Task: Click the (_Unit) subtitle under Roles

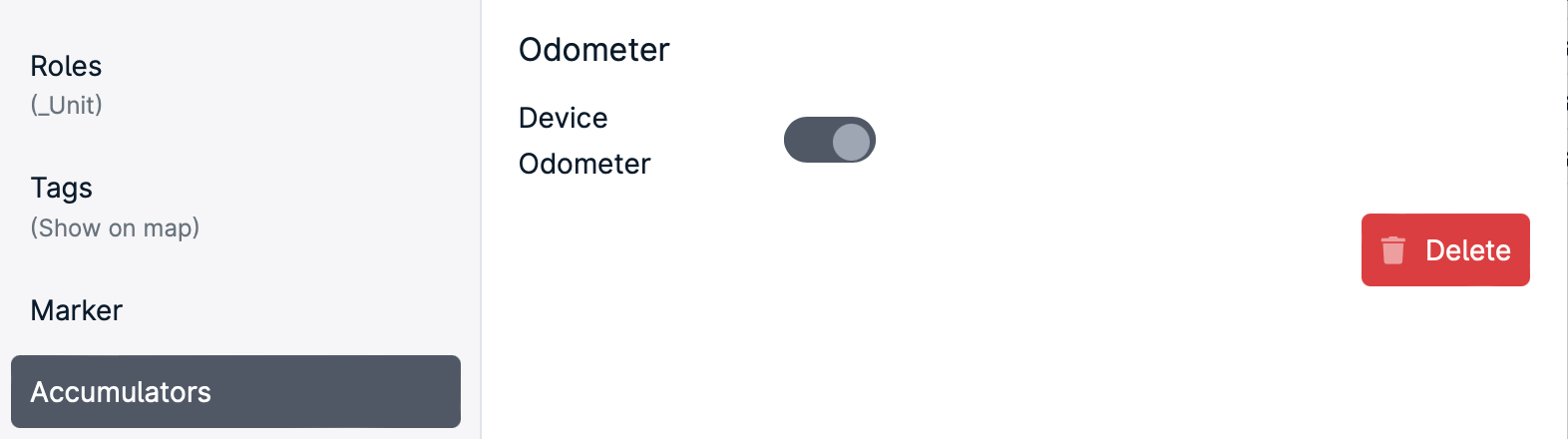Action: 67,106
